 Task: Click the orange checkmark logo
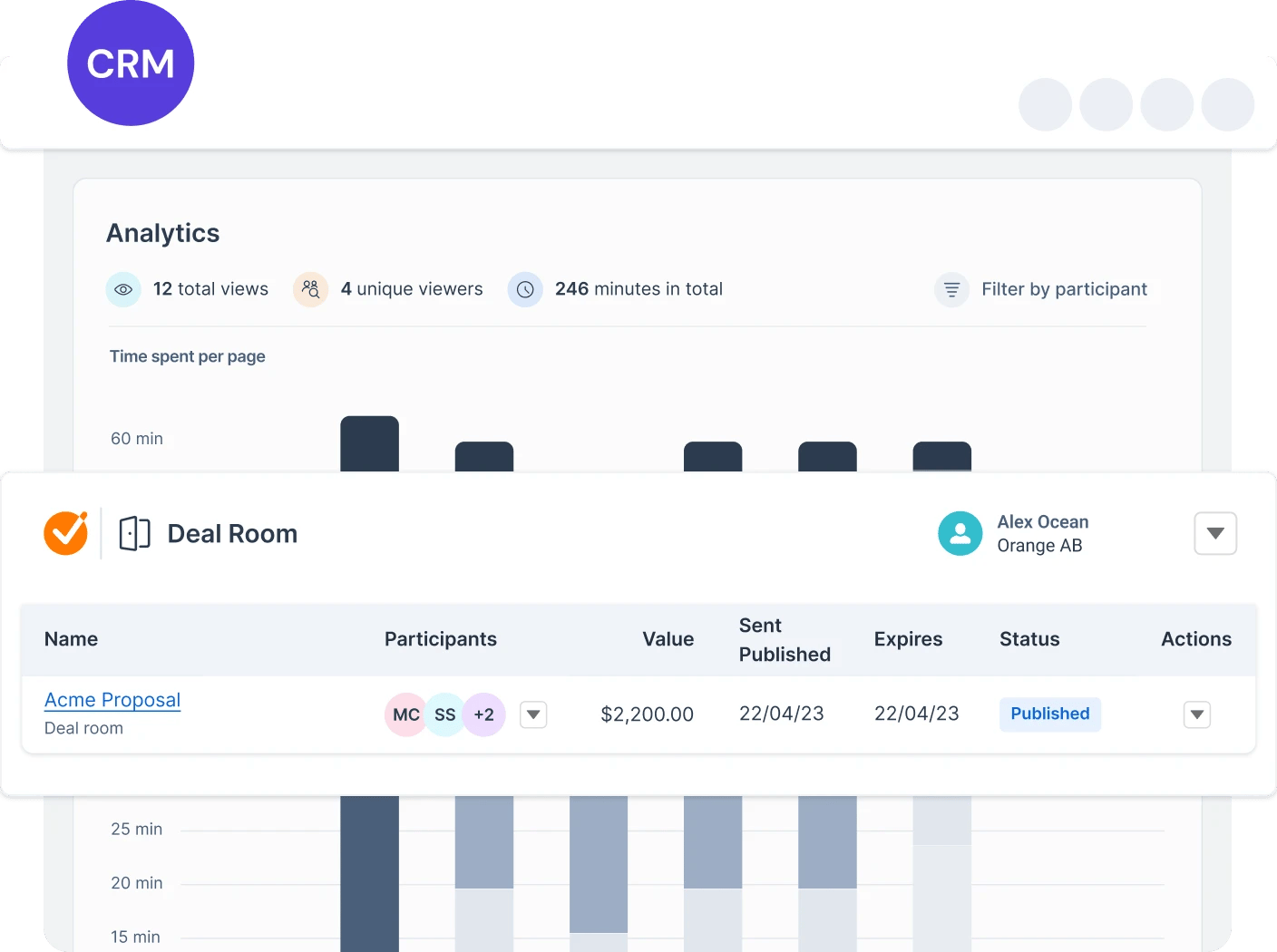(66, 533)
